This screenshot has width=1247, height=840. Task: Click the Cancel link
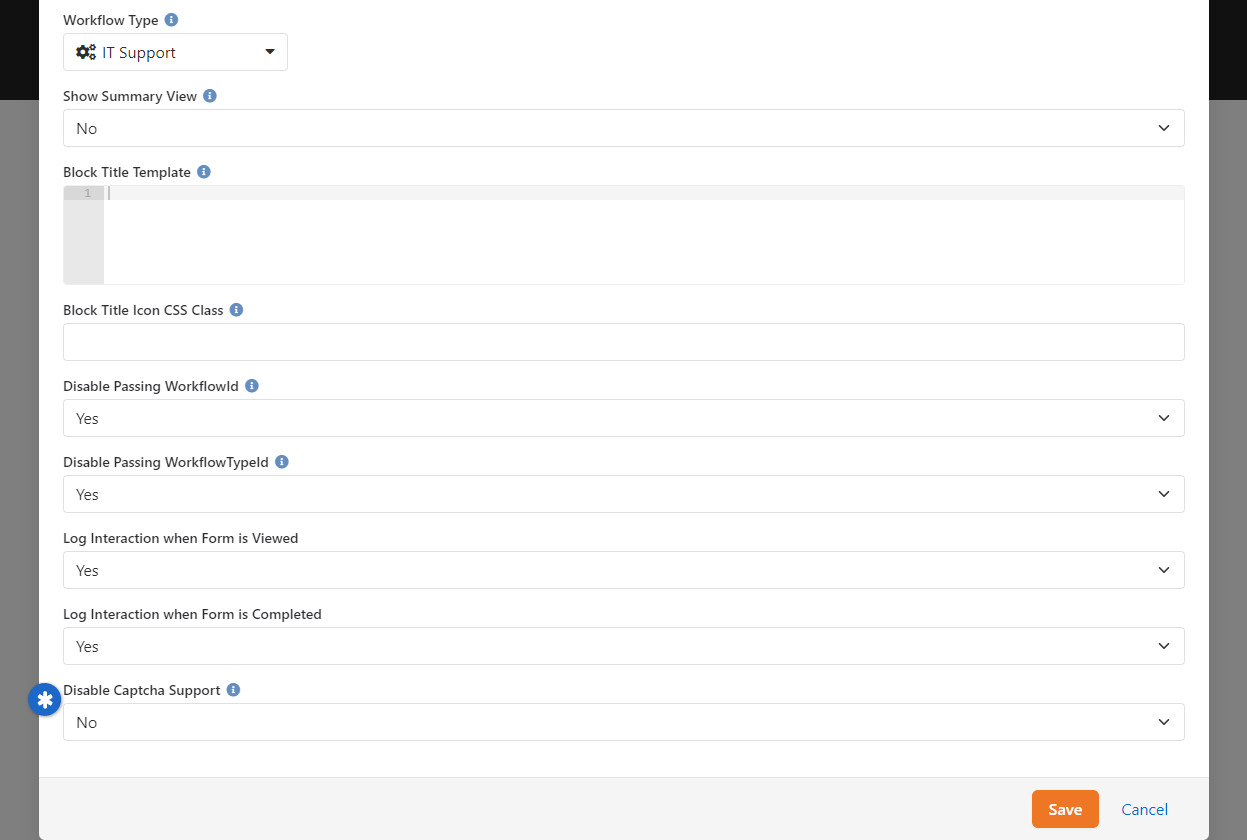[1144, 810]
